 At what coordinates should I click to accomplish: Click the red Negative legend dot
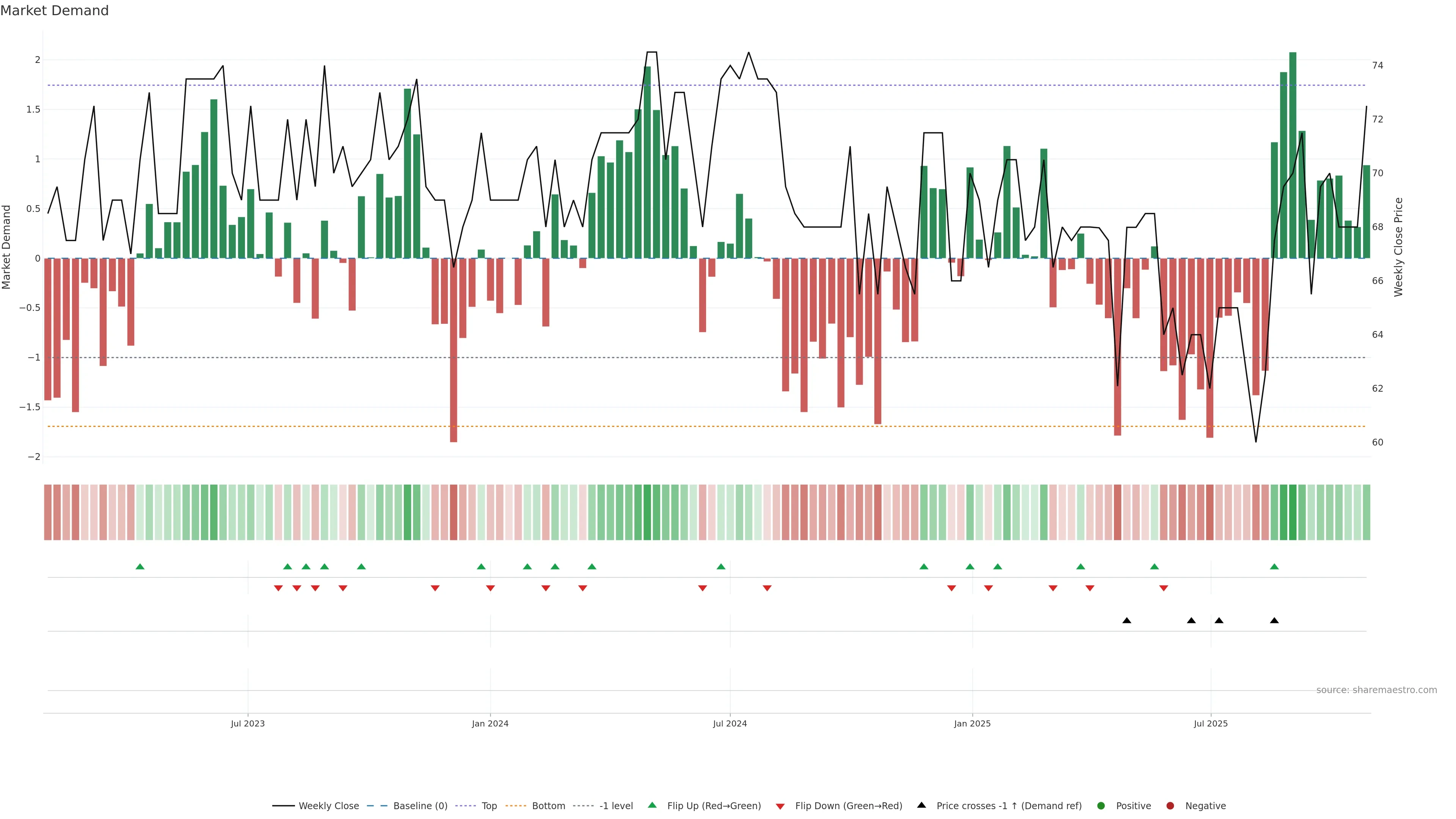pos(1170,806)
